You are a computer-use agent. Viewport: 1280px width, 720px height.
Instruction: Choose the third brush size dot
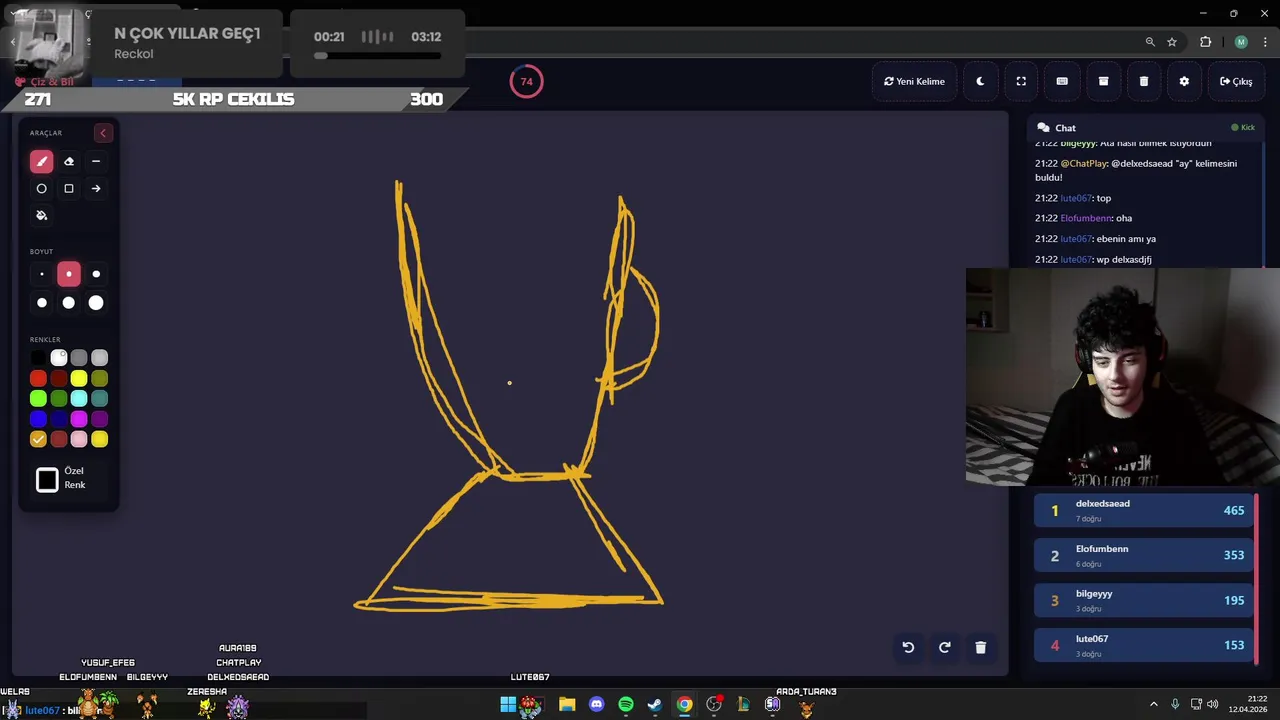point(96,274)
